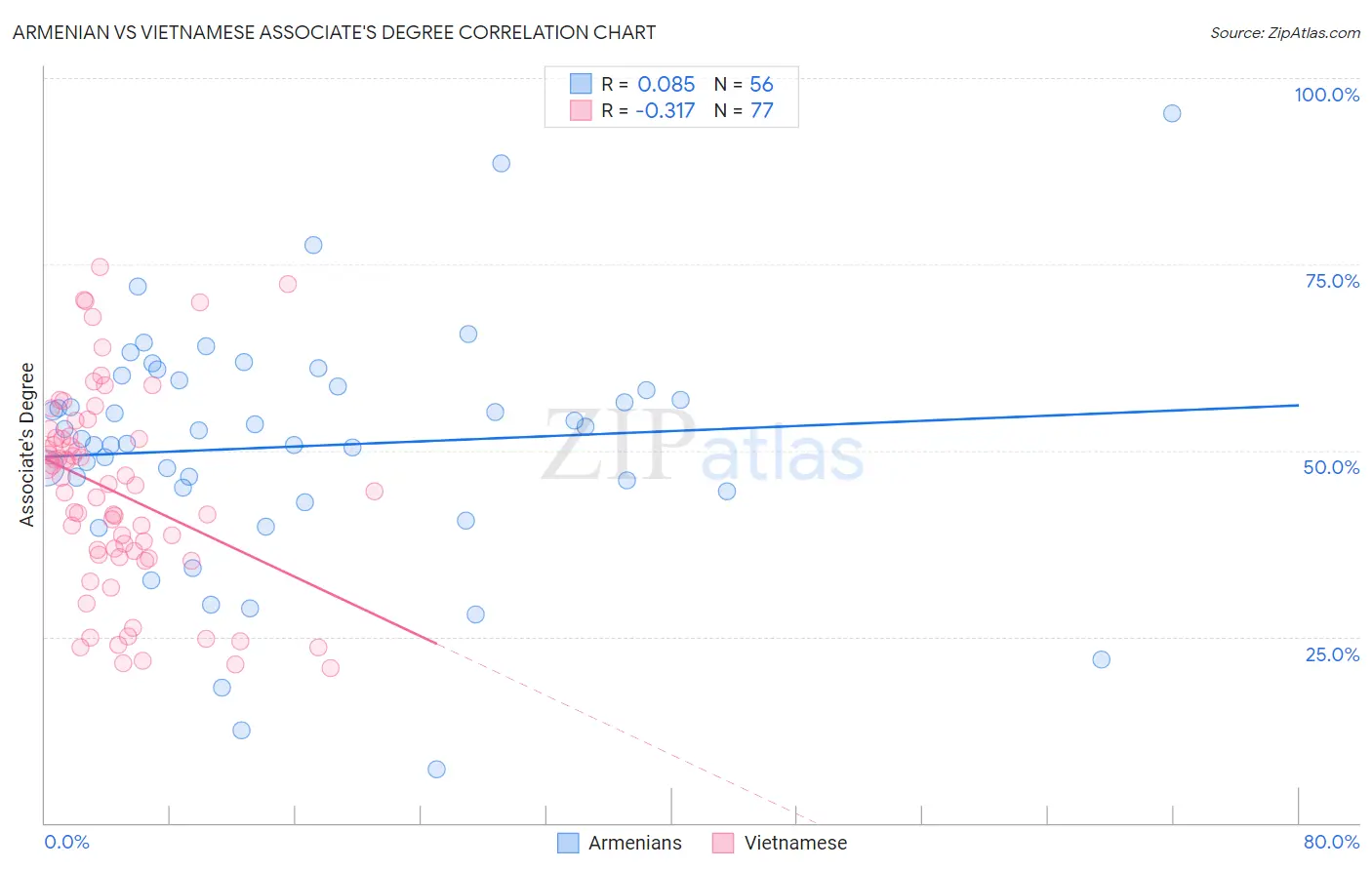
Task: Click the pink Vietnamese legend swatch at bottom
Action: click(x=723, y=843)
